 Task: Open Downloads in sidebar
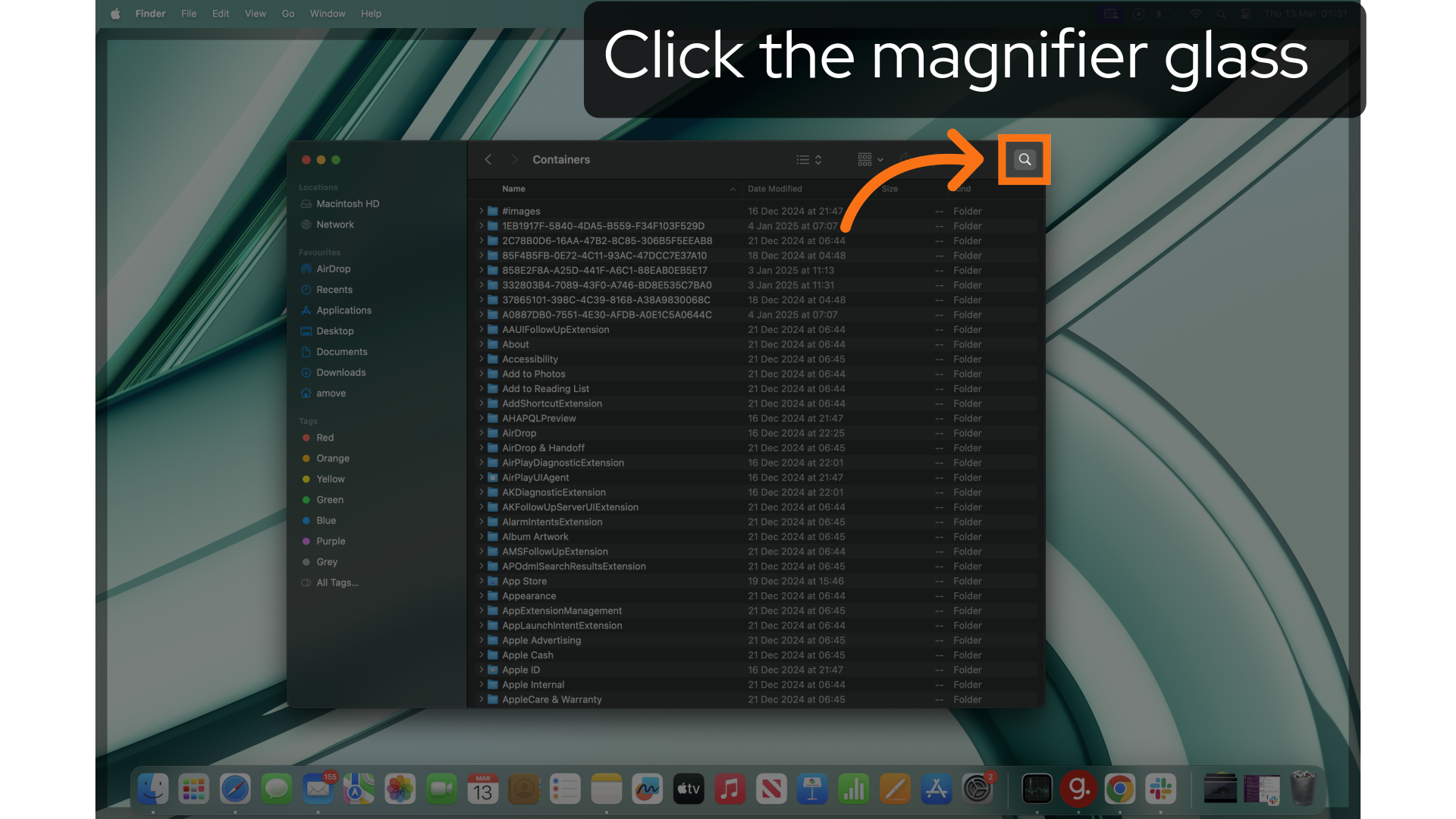340,372
